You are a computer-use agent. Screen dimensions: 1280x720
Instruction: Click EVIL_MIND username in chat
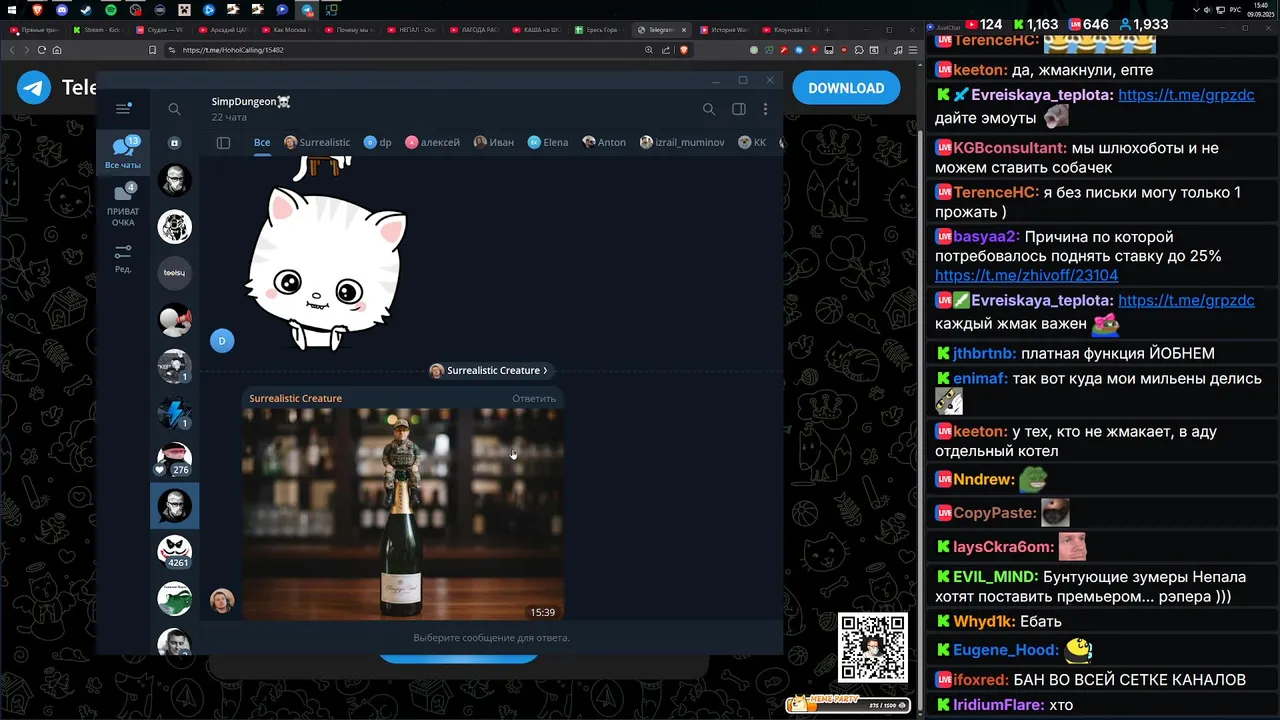(x=995, y=577)
